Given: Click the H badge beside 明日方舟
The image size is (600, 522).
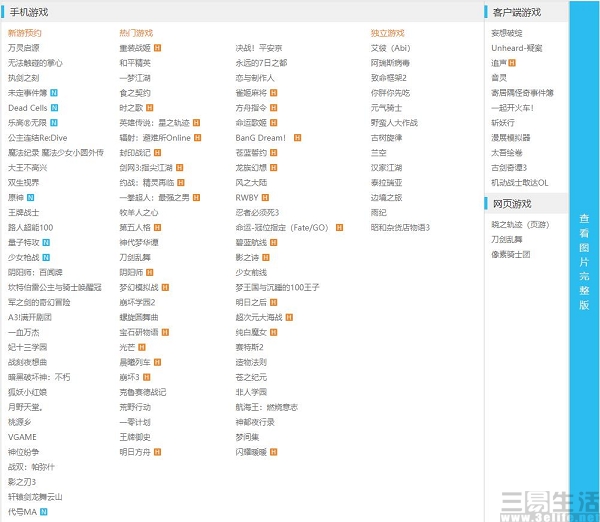Looking at the screenshot, I should click(157, 452).
